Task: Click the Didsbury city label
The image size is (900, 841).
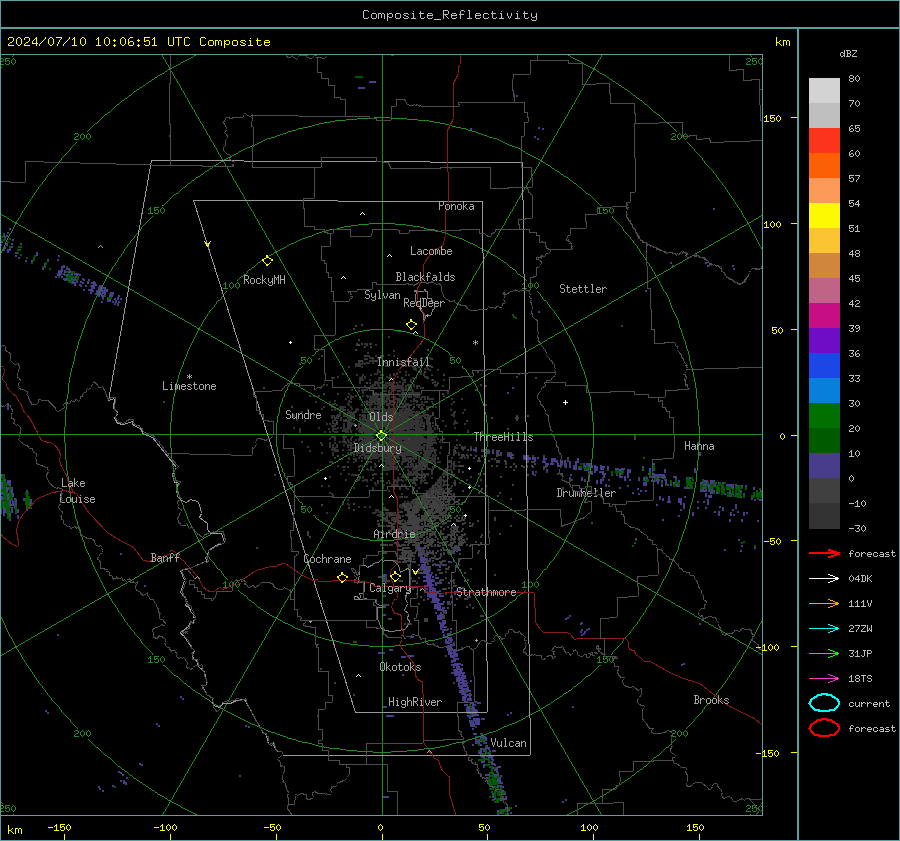Action: pos(377,448)
